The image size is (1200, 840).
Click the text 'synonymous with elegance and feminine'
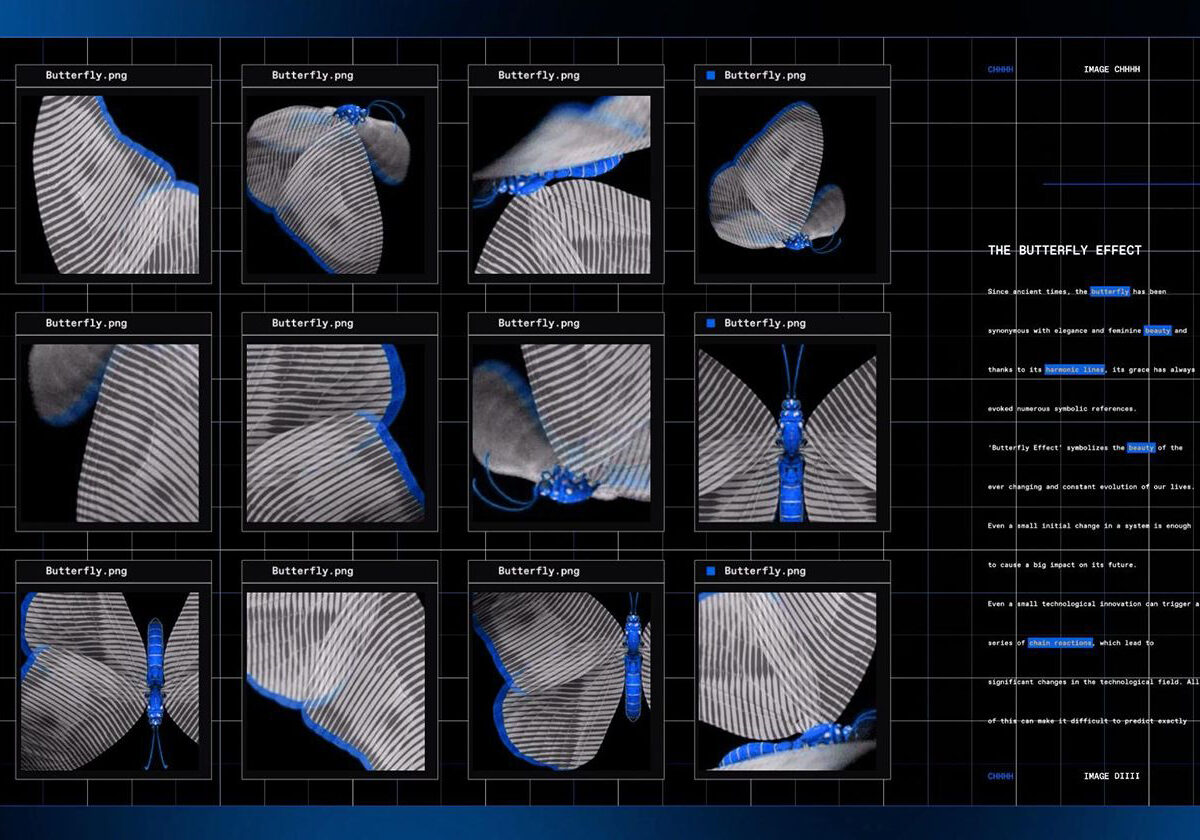1064,331
